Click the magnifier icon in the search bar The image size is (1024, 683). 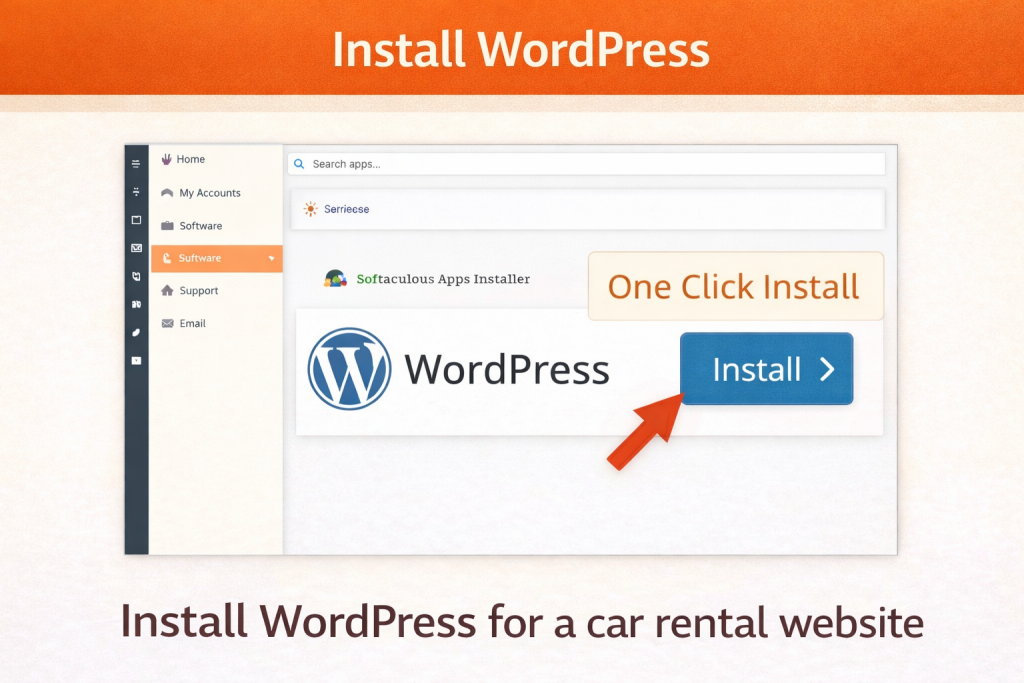tap(299, 164)
